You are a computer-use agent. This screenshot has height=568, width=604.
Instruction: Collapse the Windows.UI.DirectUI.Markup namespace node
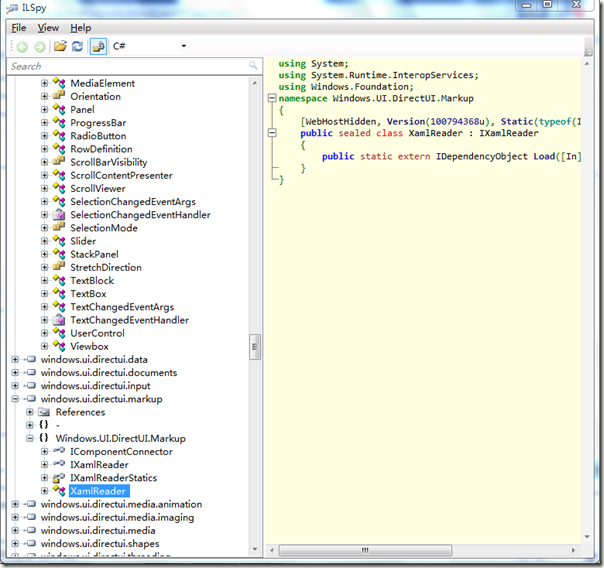point(30,438)
